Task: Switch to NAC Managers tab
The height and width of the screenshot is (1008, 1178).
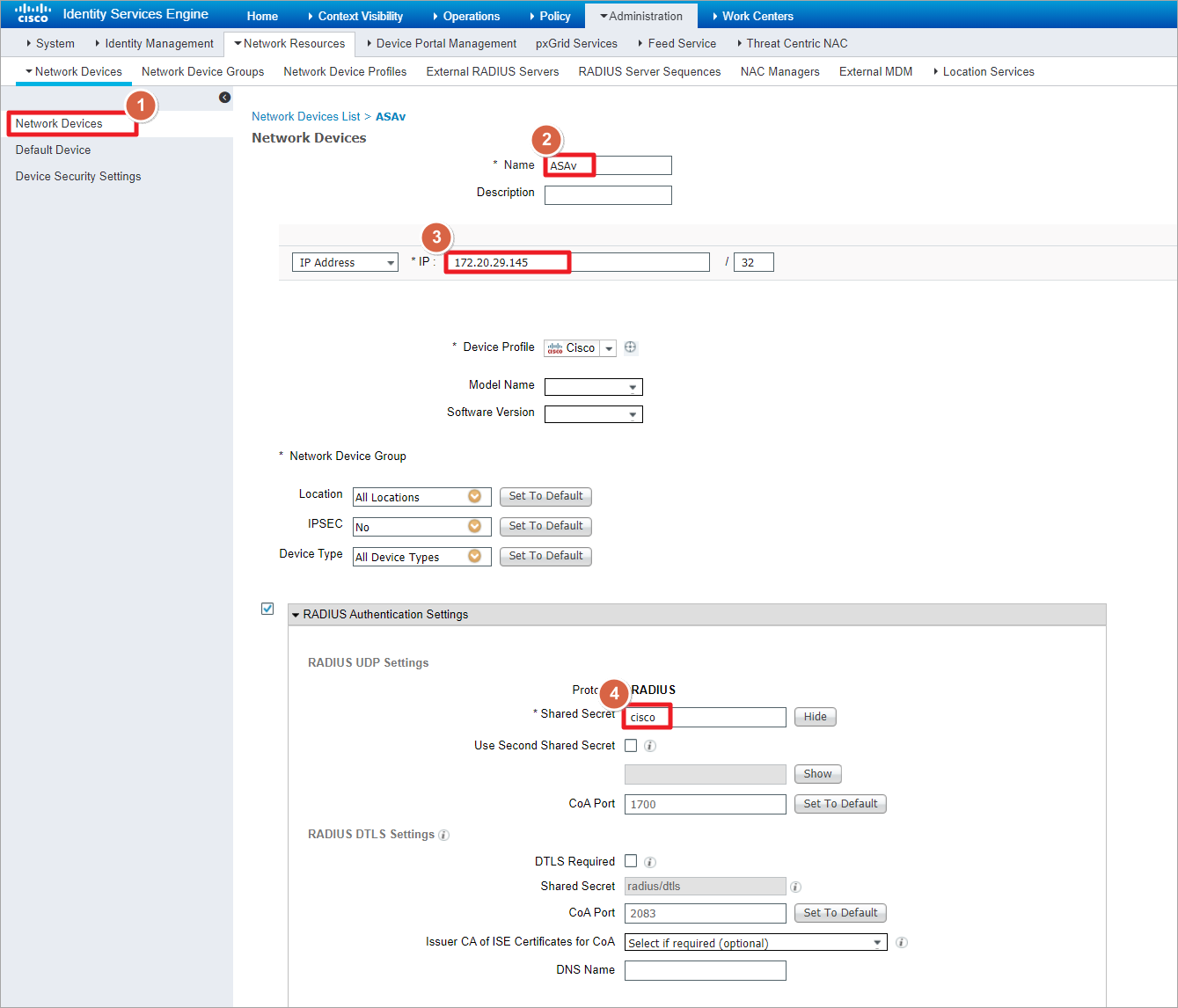Action: [x=779, y=71]
